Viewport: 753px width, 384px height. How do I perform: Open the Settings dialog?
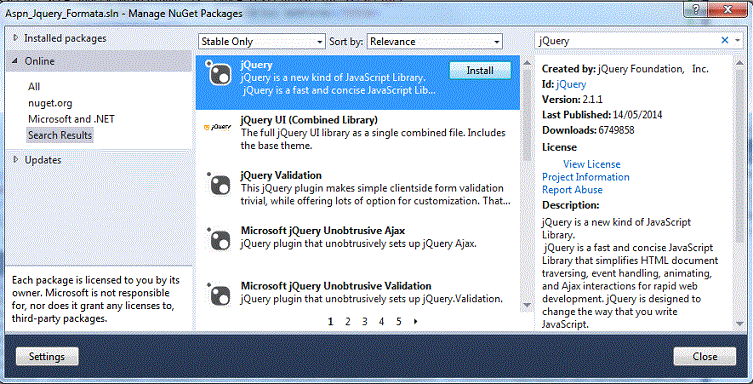coord(47,357)
